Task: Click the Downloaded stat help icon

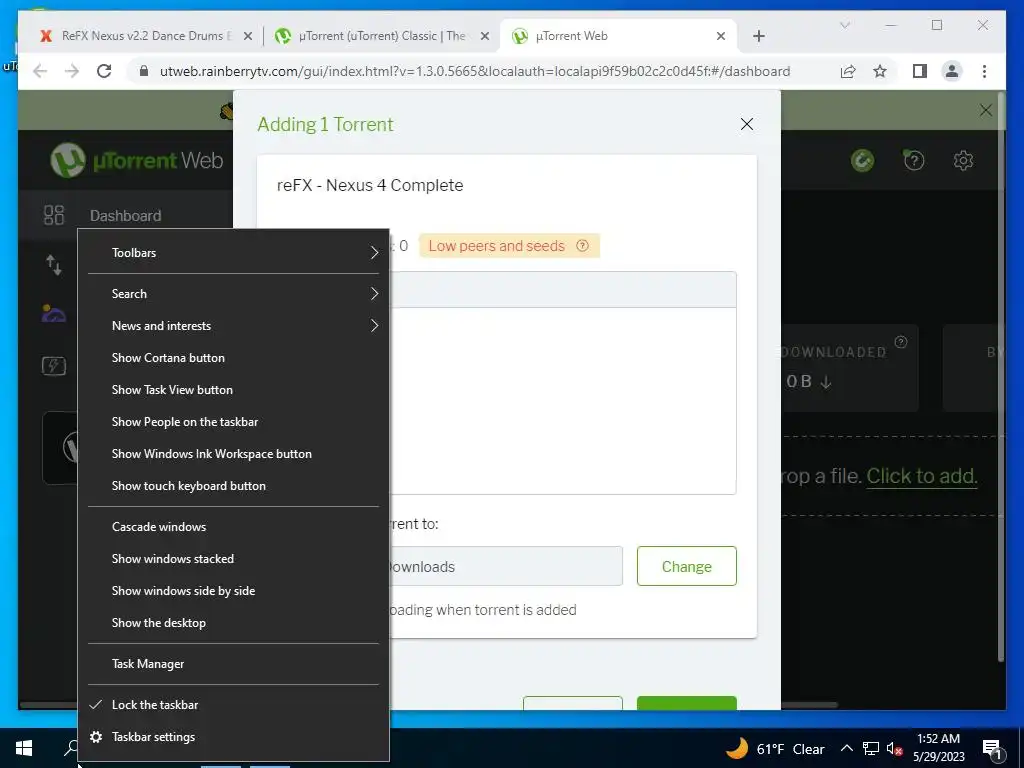Action: 901,342
